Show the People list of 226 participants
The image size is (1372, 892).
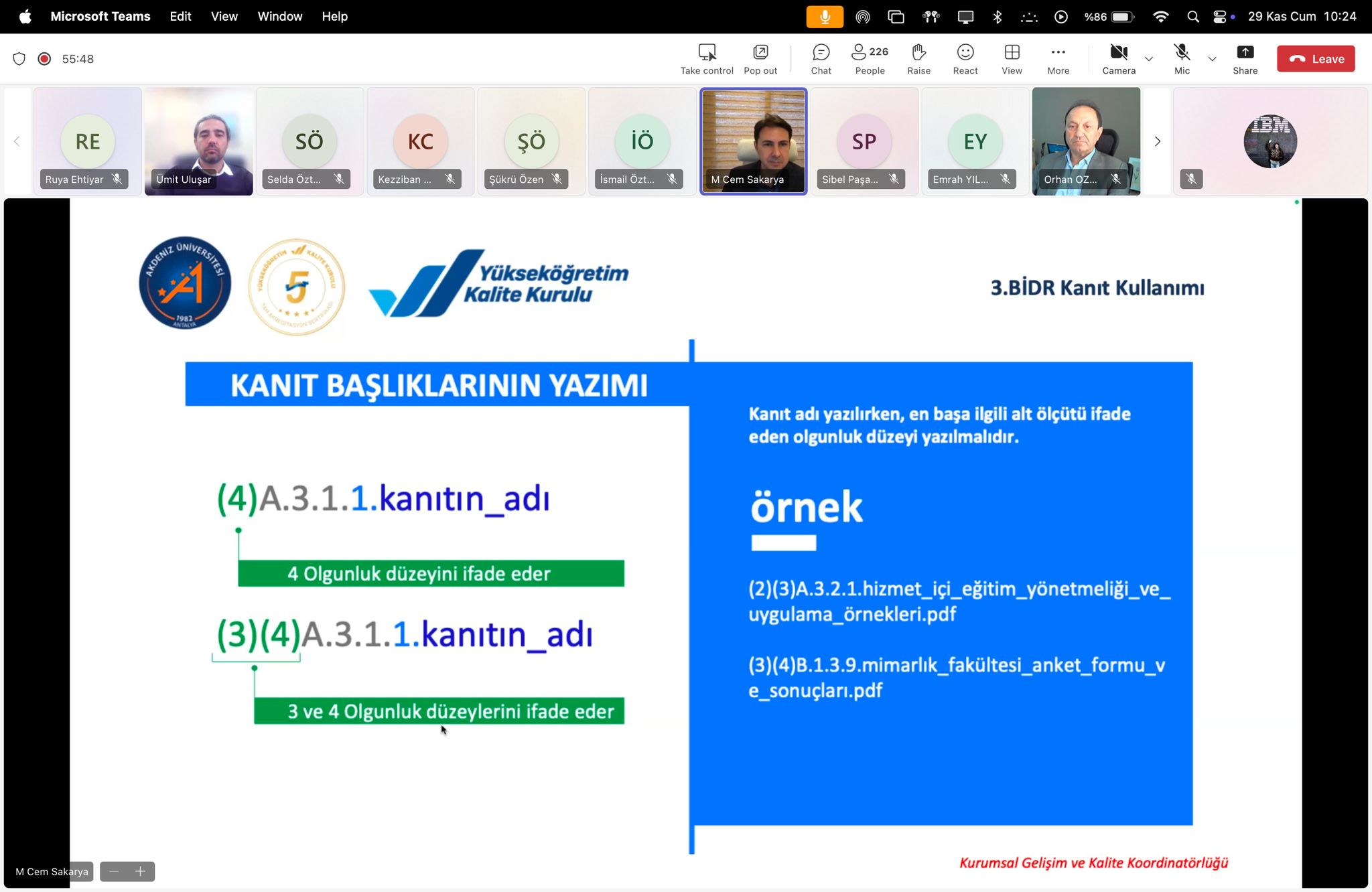pos(870,59)
